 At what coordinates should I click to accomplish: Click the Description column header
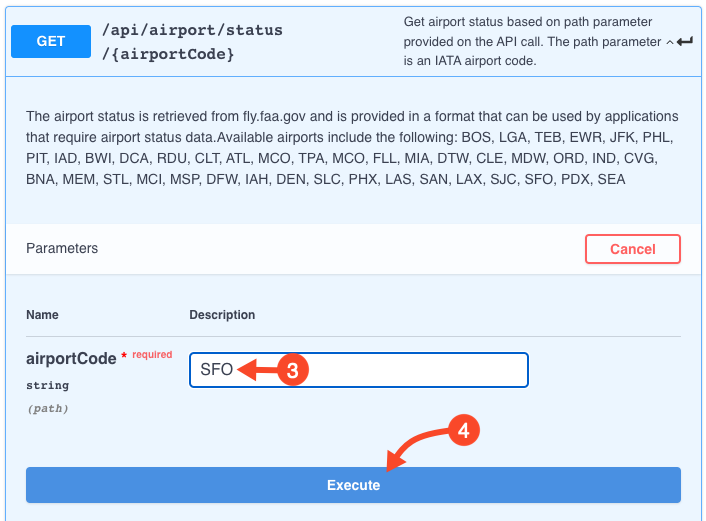coord(222,314)
